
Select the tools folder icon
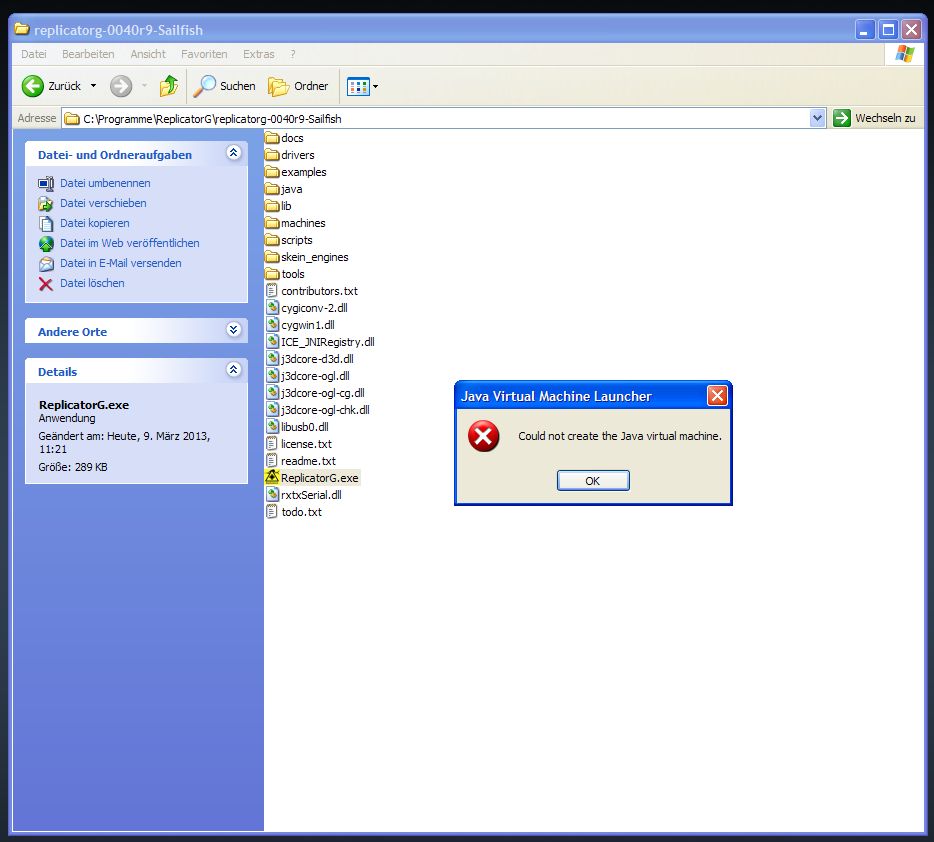(x=272, y=275)
